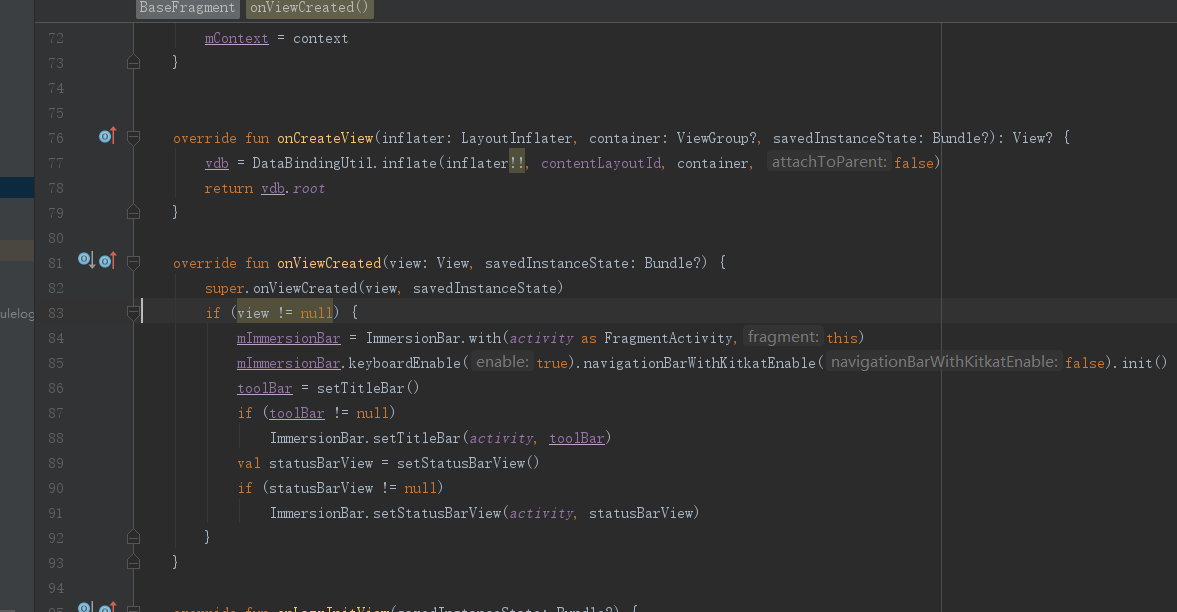The height and width of the screenshot is (612, 1177).
Task: Click the fold marker on line 73
Action: [133, 62]
